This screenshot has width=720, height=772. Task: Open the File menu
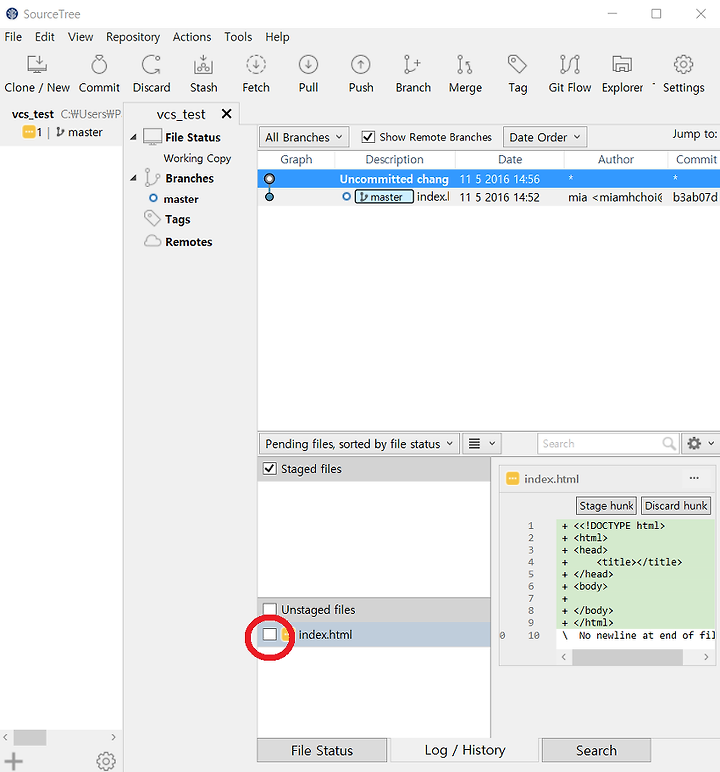pos(13,37)
